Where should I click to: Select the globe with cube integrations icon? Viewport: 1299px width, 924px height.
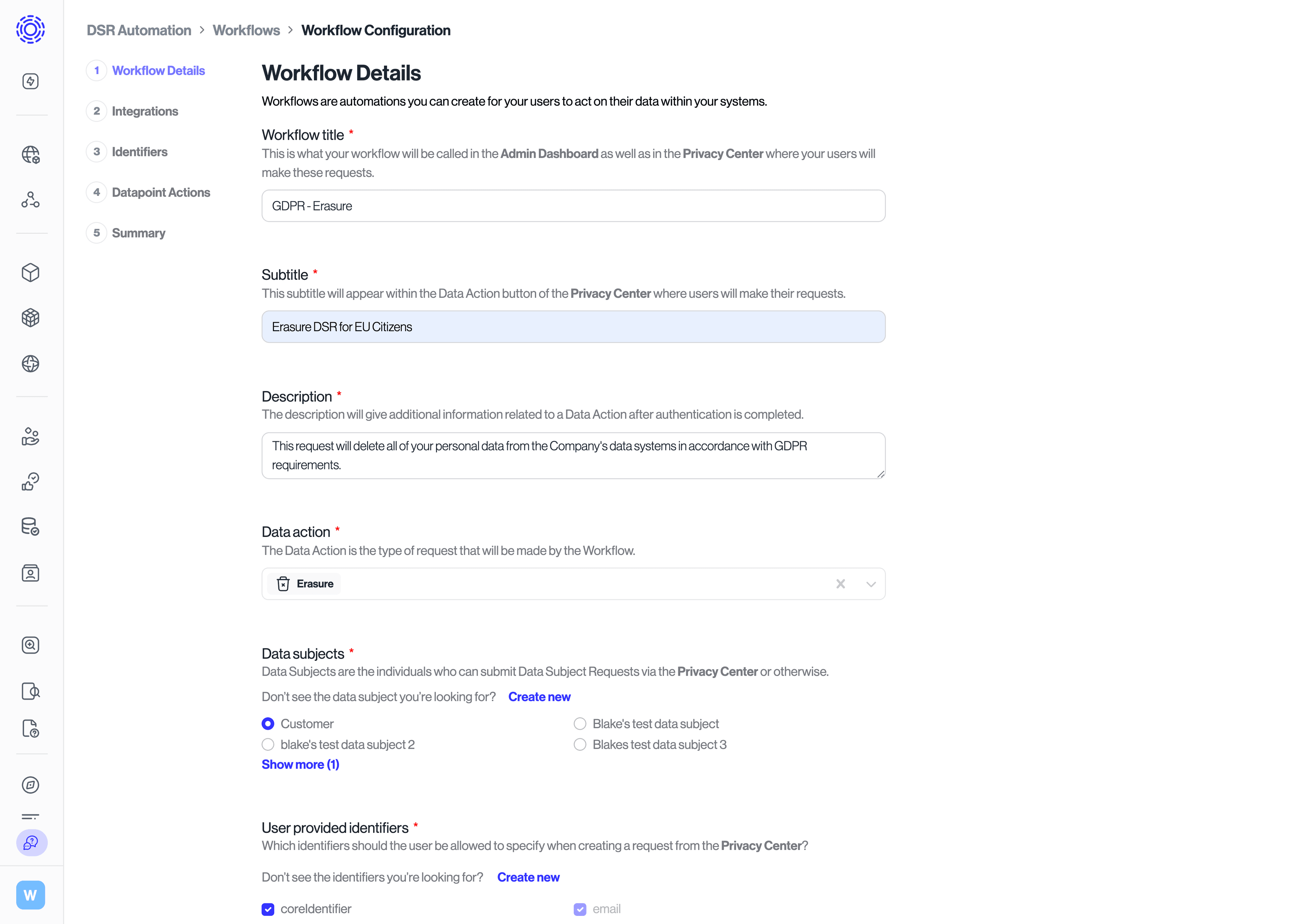31,154
